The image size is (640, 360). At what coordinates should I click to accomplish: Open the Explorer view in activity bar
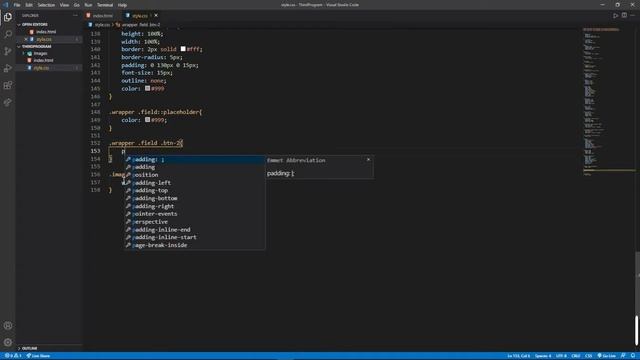coord(8,17)
